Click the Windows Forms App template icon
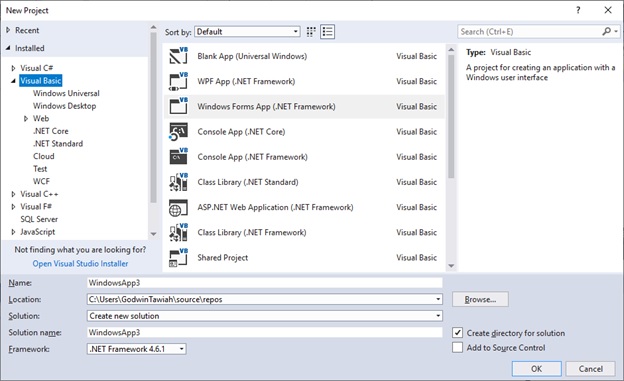The height and width of the screenshot is (381, 624). pos(178,106)
